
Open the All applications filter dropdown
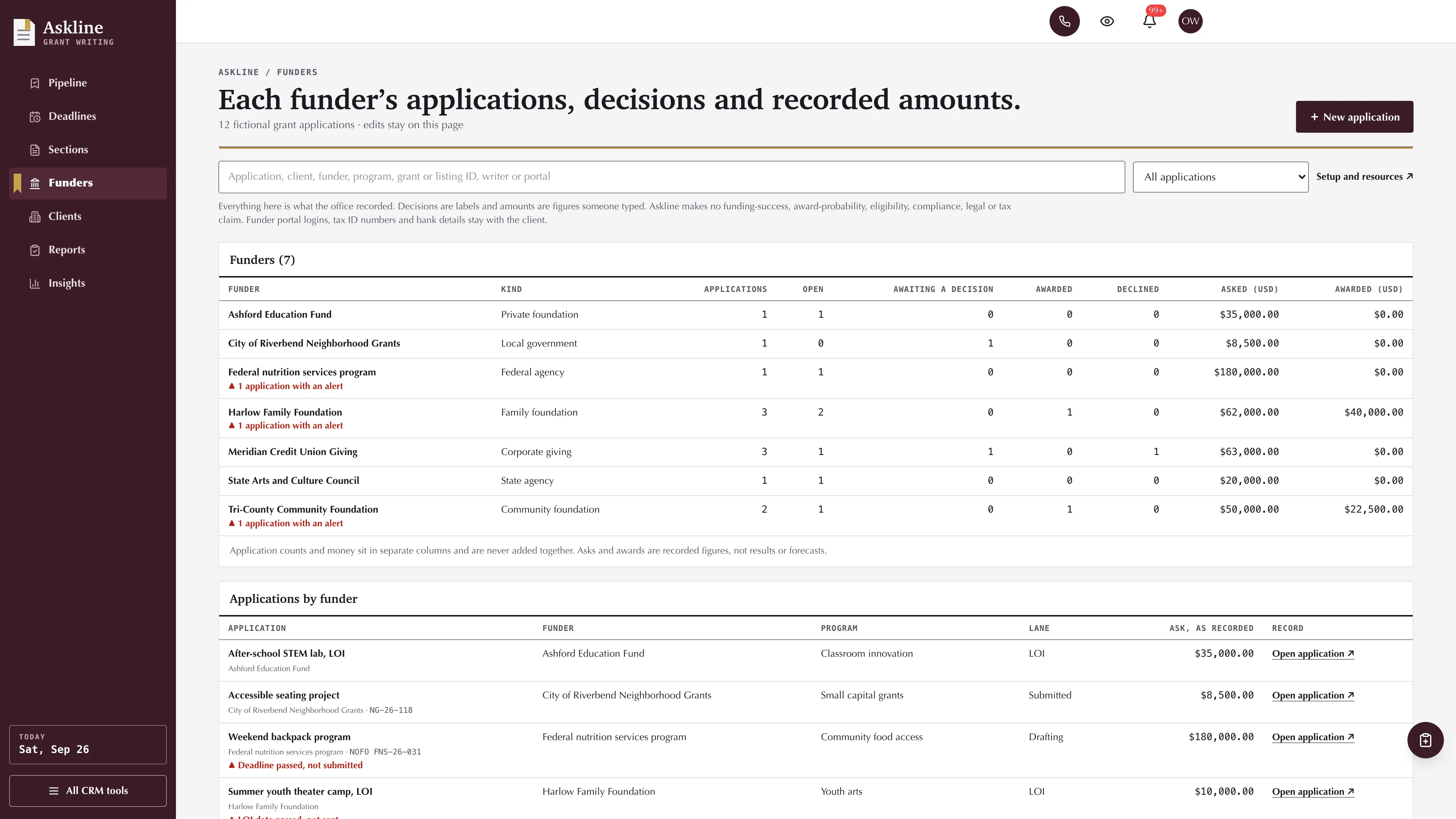click(x=1220, y=177)
